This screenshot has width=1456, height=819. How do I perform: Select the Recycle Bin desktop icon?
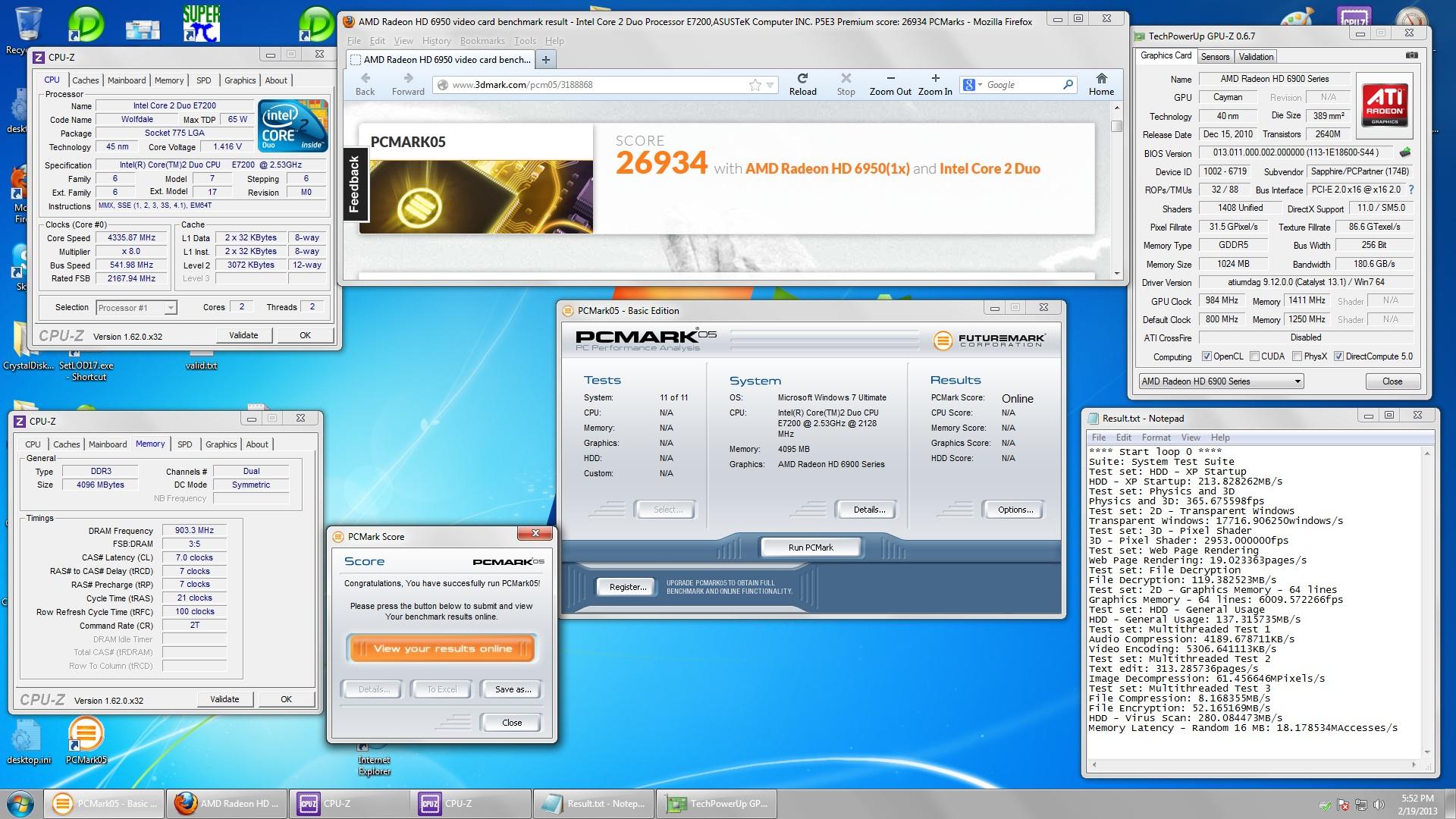(27, 29)
